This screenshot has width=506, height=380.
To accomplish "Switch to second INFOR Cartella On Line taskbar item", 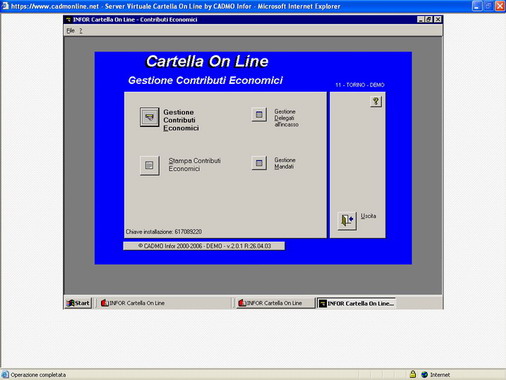I will pos(275,303).
